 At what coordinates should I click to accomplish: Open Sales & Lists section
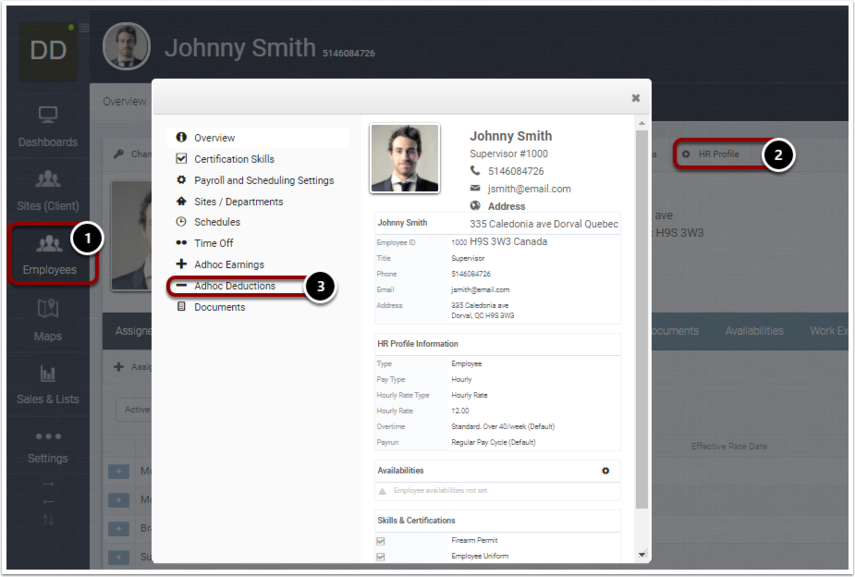[48, 385]
